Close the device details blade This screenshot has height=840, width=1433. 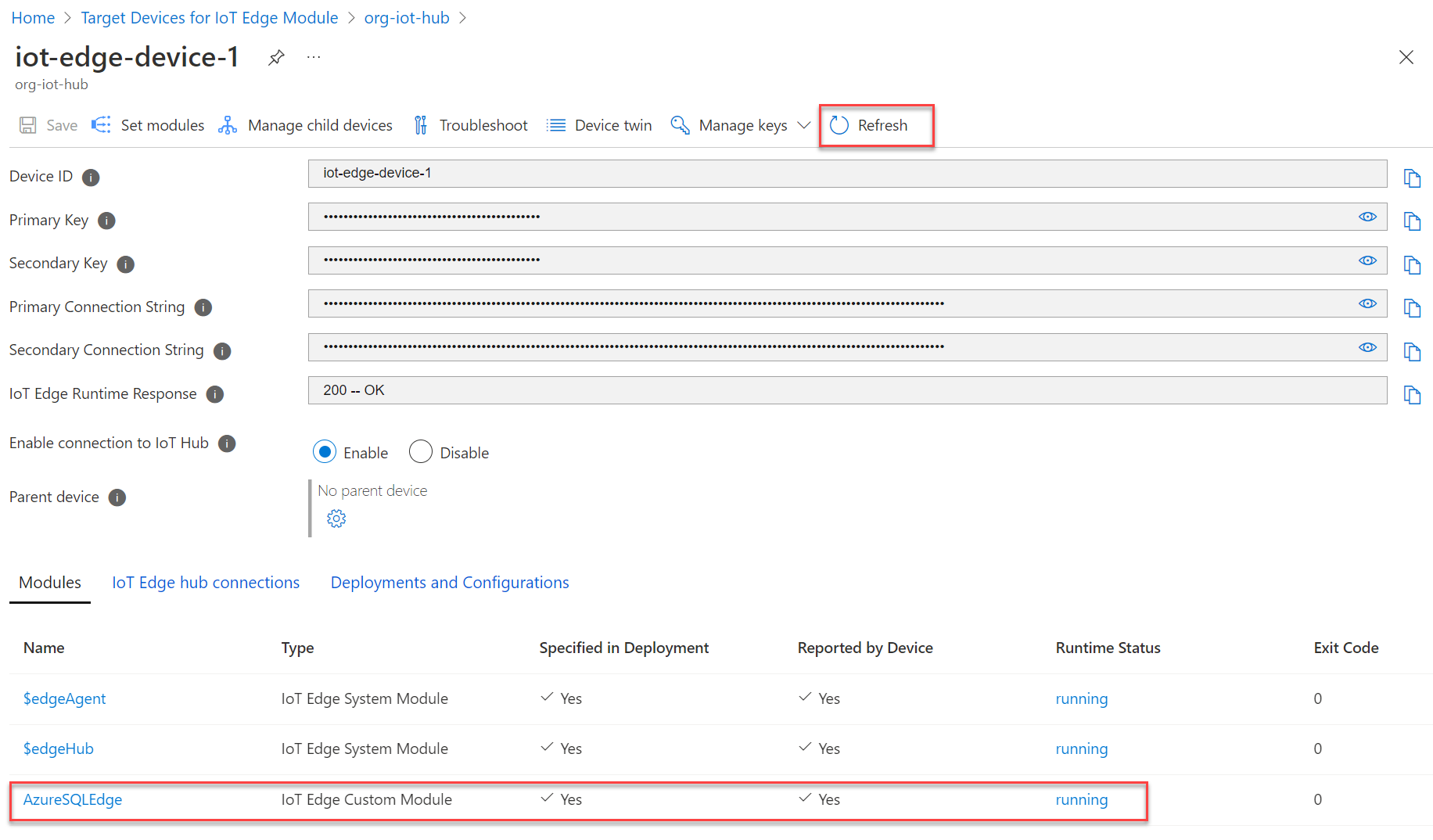[x=1406, y=57]
